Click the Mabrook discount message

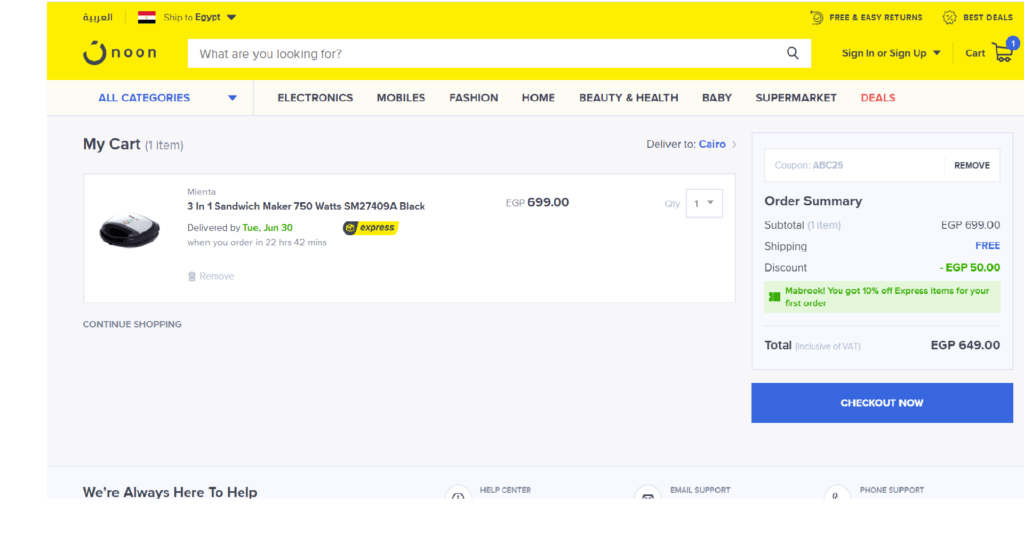[887, 297]
